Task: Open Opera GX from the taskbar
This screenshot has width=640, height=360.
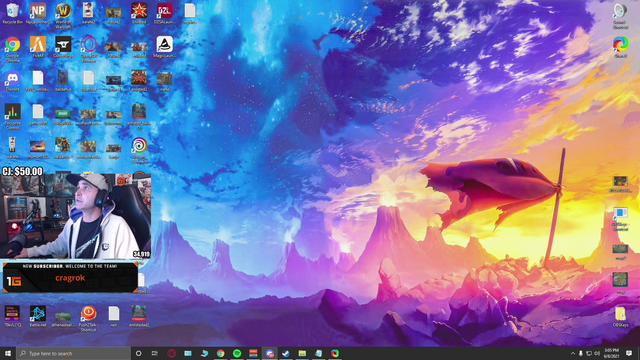Action: (x=171, y=353)
